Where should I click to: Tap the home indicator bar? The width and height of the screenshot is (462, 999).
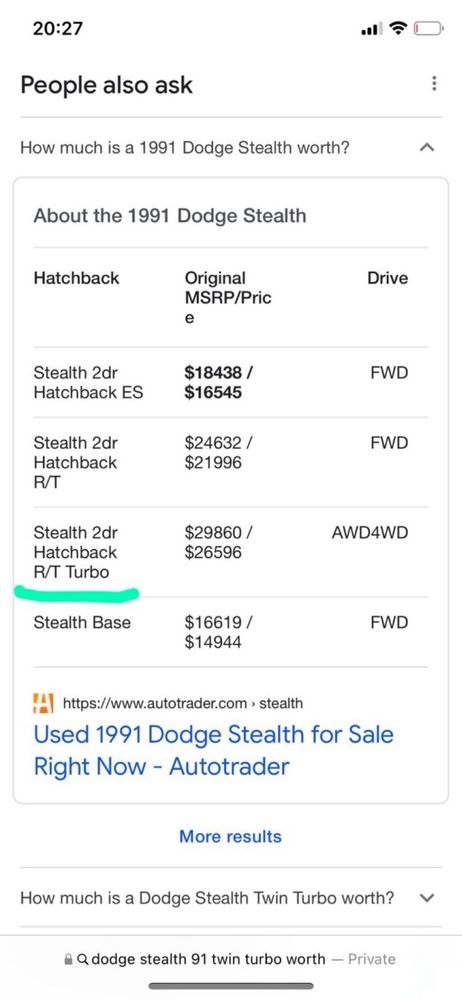(231, 986)
